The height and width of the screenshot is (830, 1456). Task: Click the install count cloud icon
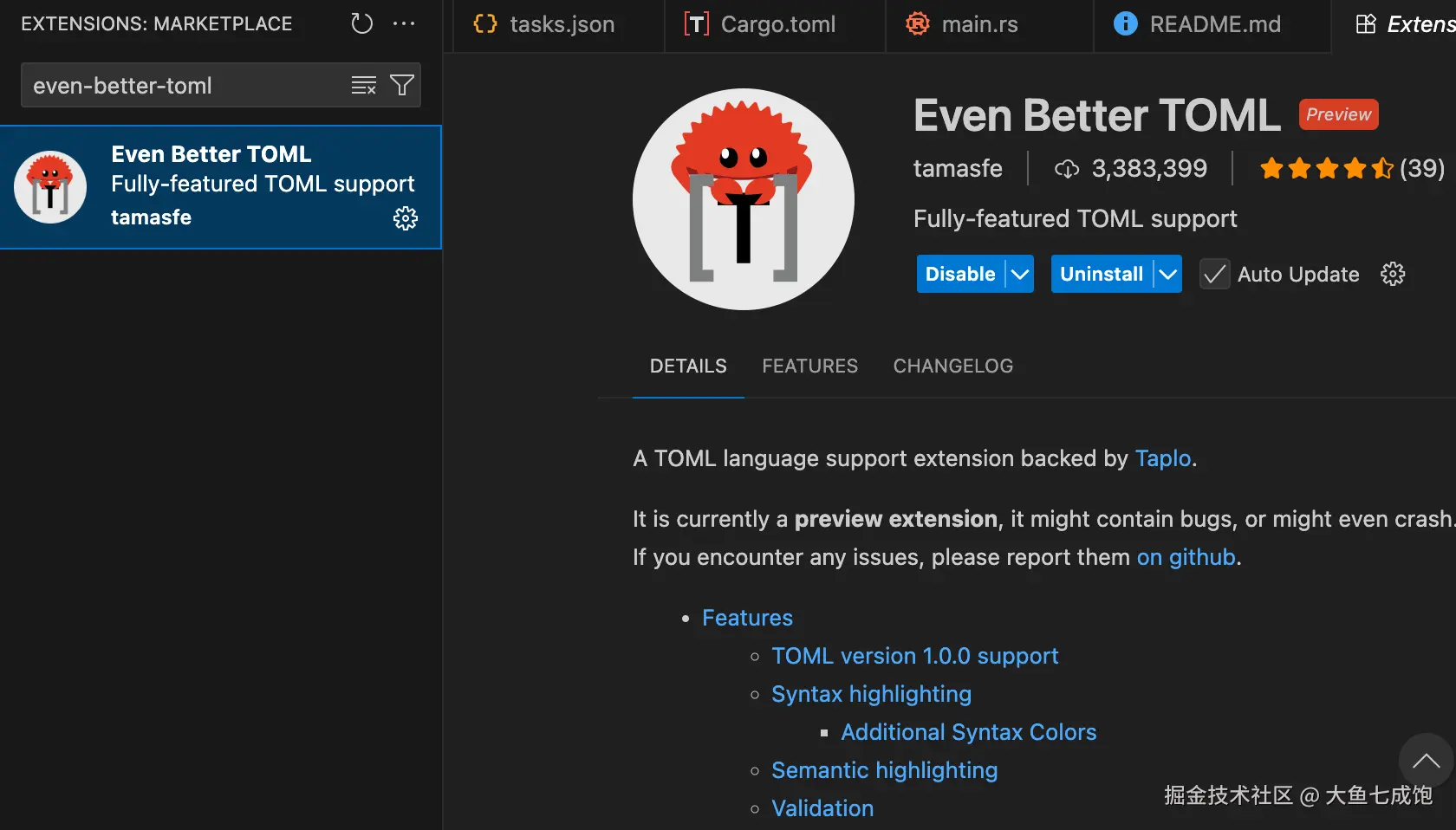[1067, 169]
